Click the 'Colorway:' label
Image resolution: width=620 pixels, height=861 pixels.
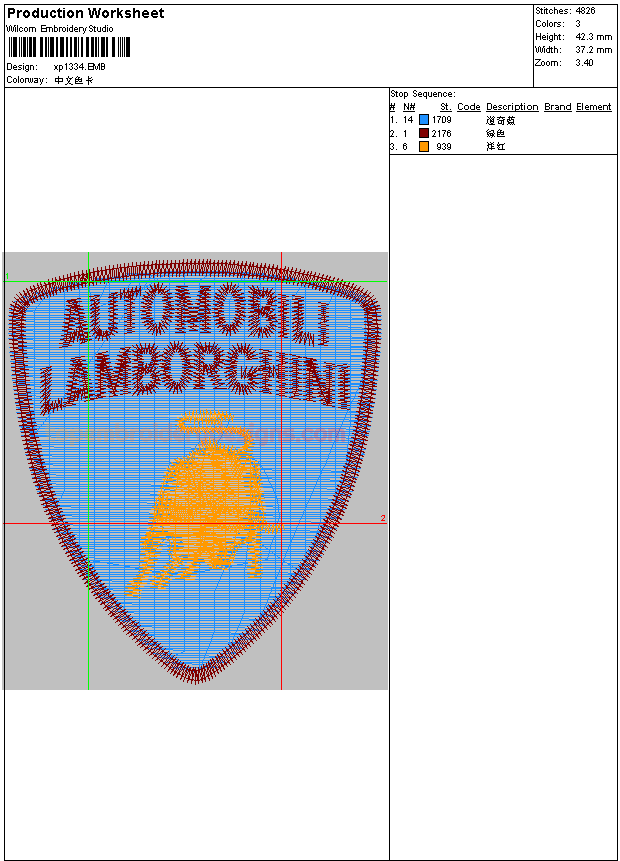[x=26, y=80]
